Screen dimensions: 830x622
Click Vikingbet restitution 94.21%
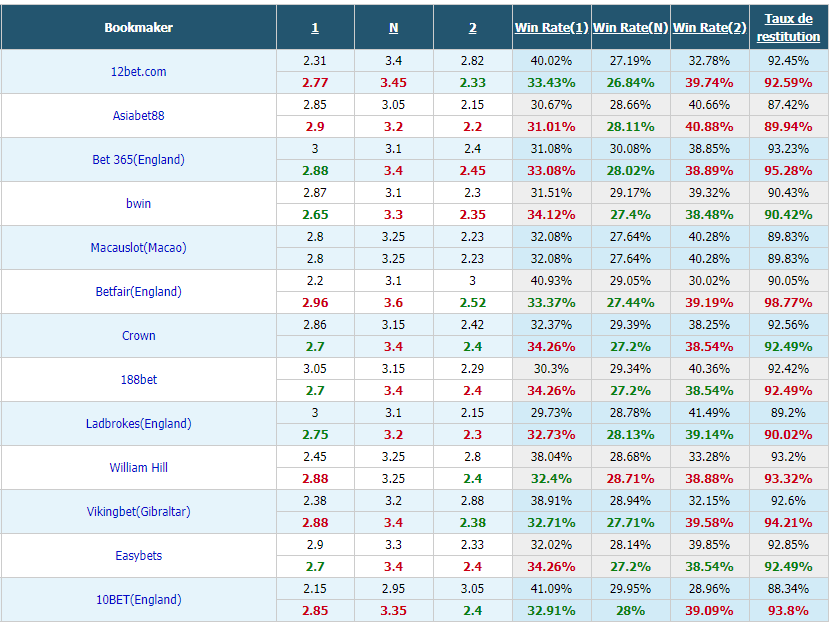pos(789,522)
